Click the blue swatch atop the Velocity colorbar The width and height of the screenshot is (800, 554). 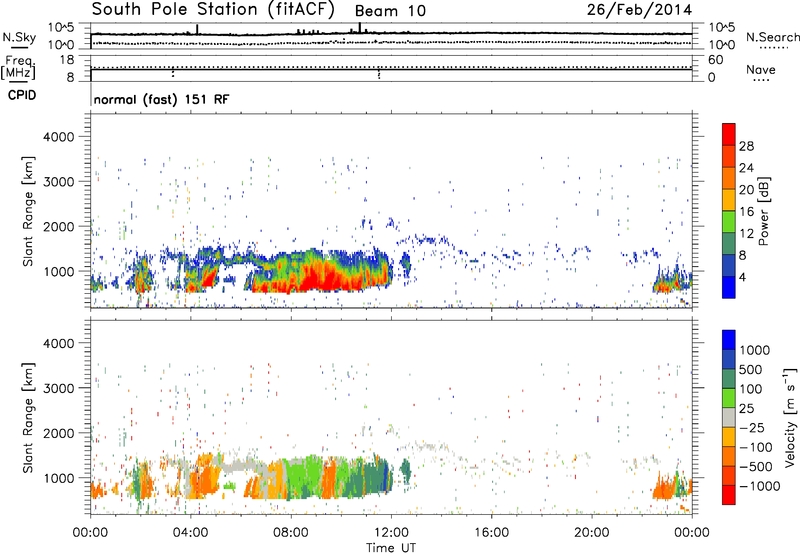click(x=729, y=340)
